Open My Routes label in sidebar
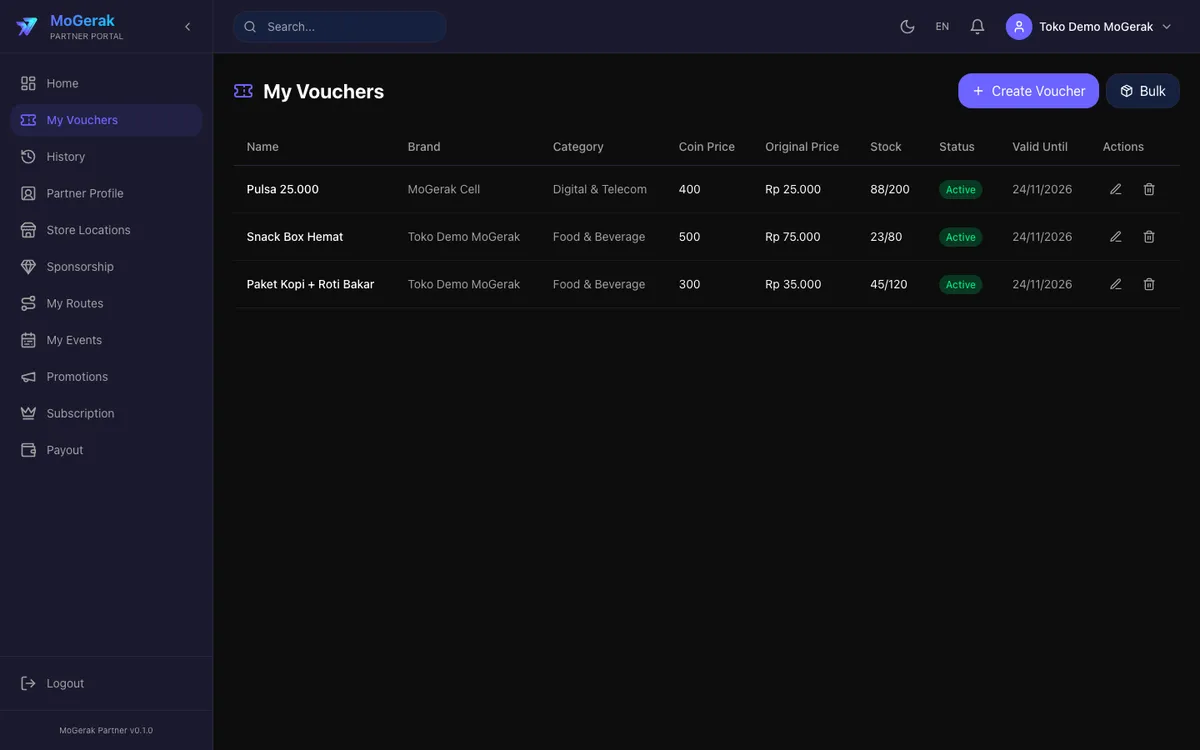The height and width of the screenshot is (750, 1200). tap(75, 303)
